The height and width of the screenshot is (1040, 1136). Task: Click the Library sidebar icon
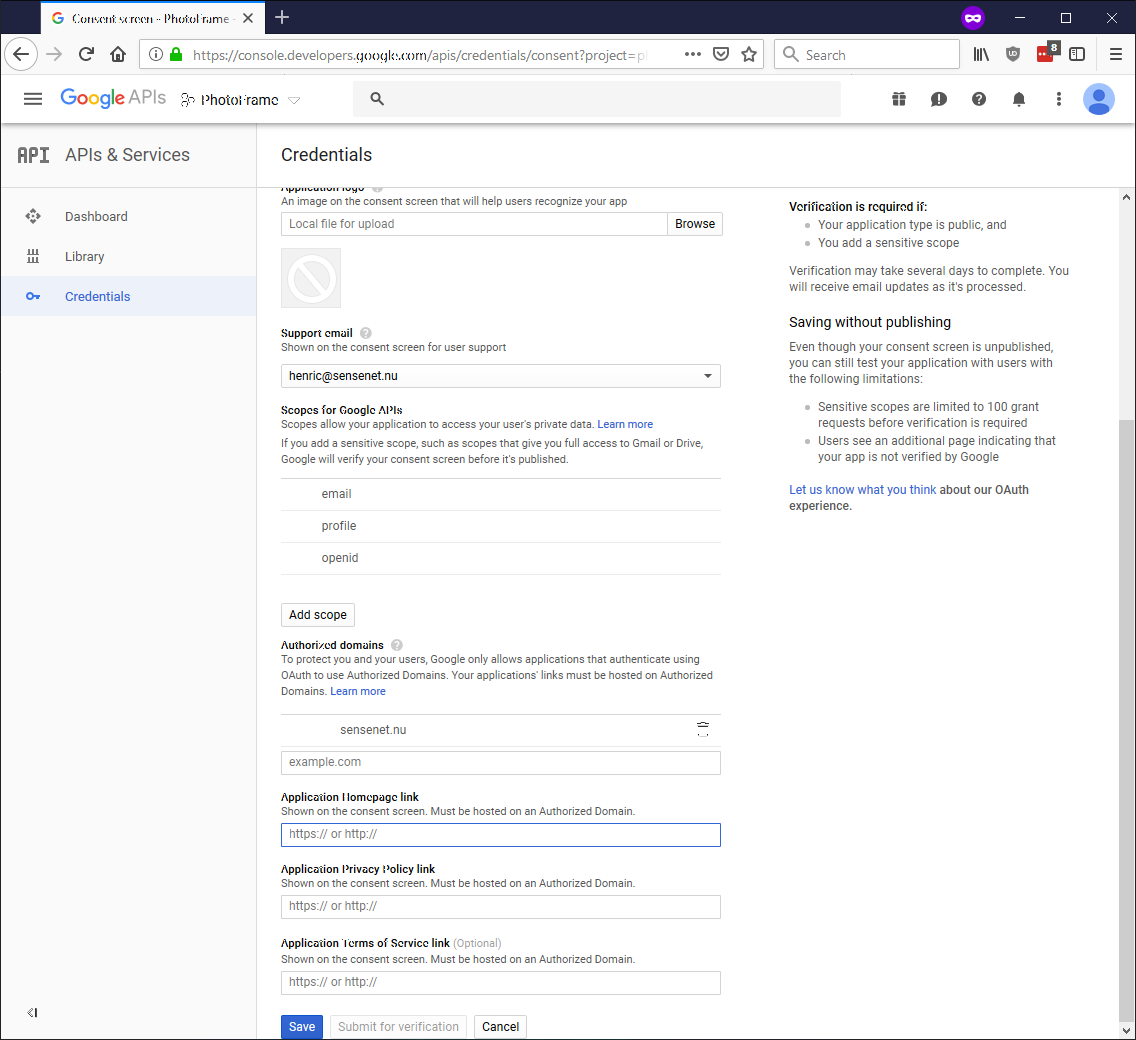pos(33,256)
